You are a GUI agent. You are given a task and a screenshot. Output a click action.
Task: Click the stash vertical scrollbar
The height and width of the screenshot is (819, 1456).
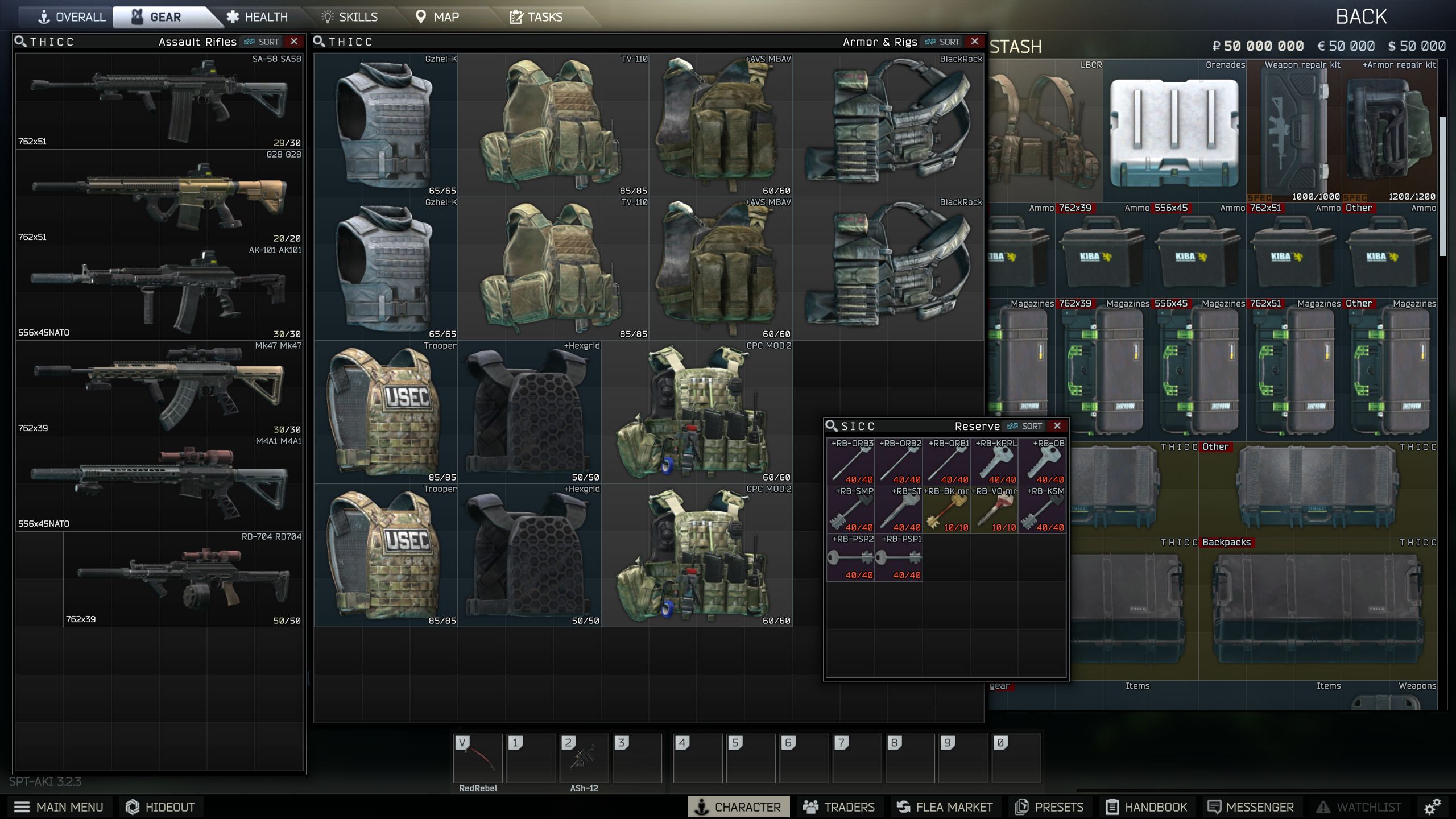[x=1443, y=186]
